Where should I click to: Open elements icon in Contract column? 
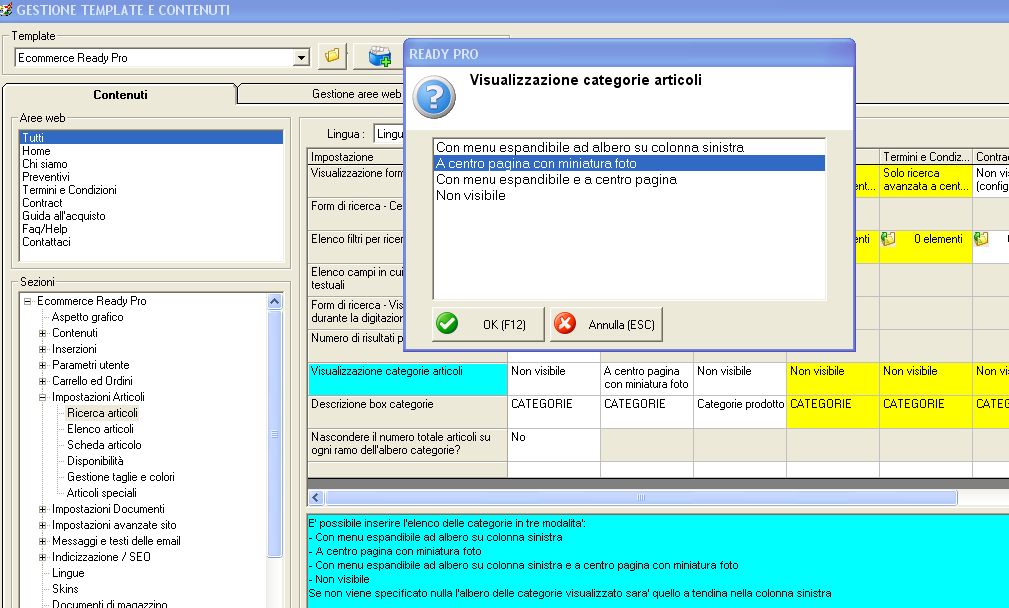tap(981, 239)
